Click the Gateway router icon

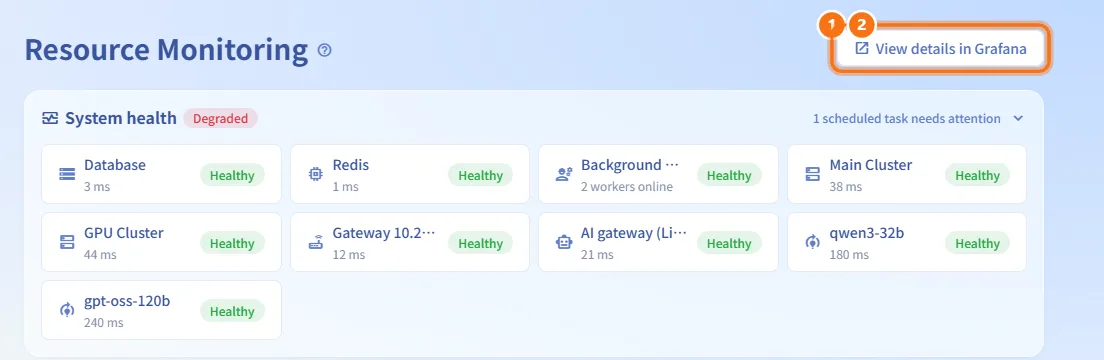(x=315, y=242)
